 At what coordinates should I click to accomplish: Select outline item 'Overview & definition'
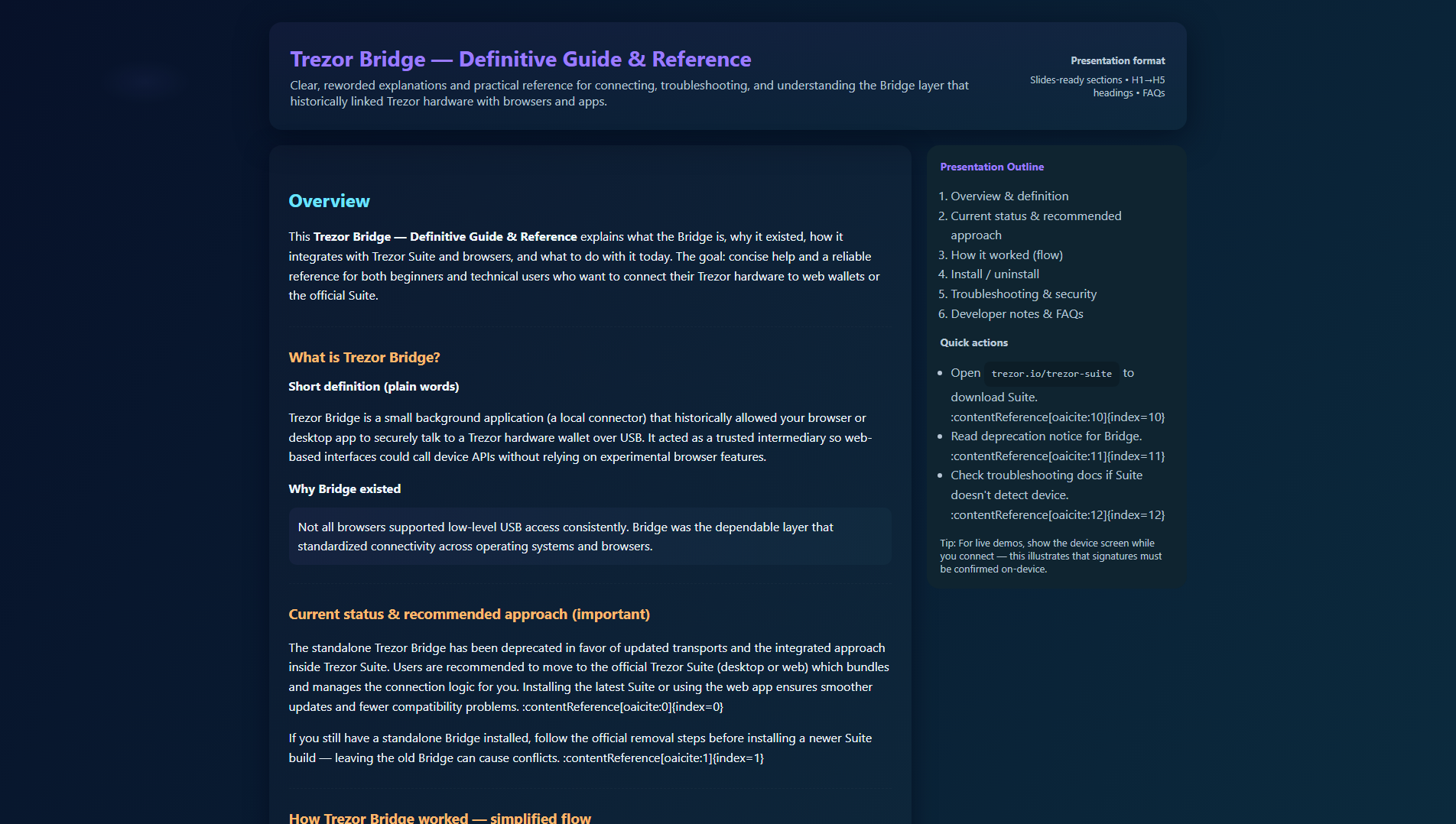(1009, 196)
